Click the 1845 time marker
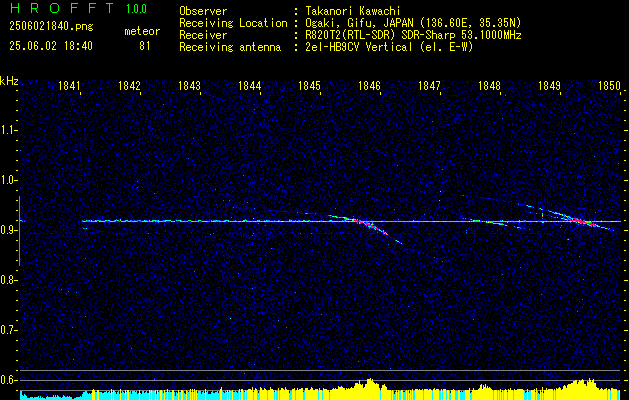Image resolution: width=629 pixels, height=400 pixels. [309, 86]
